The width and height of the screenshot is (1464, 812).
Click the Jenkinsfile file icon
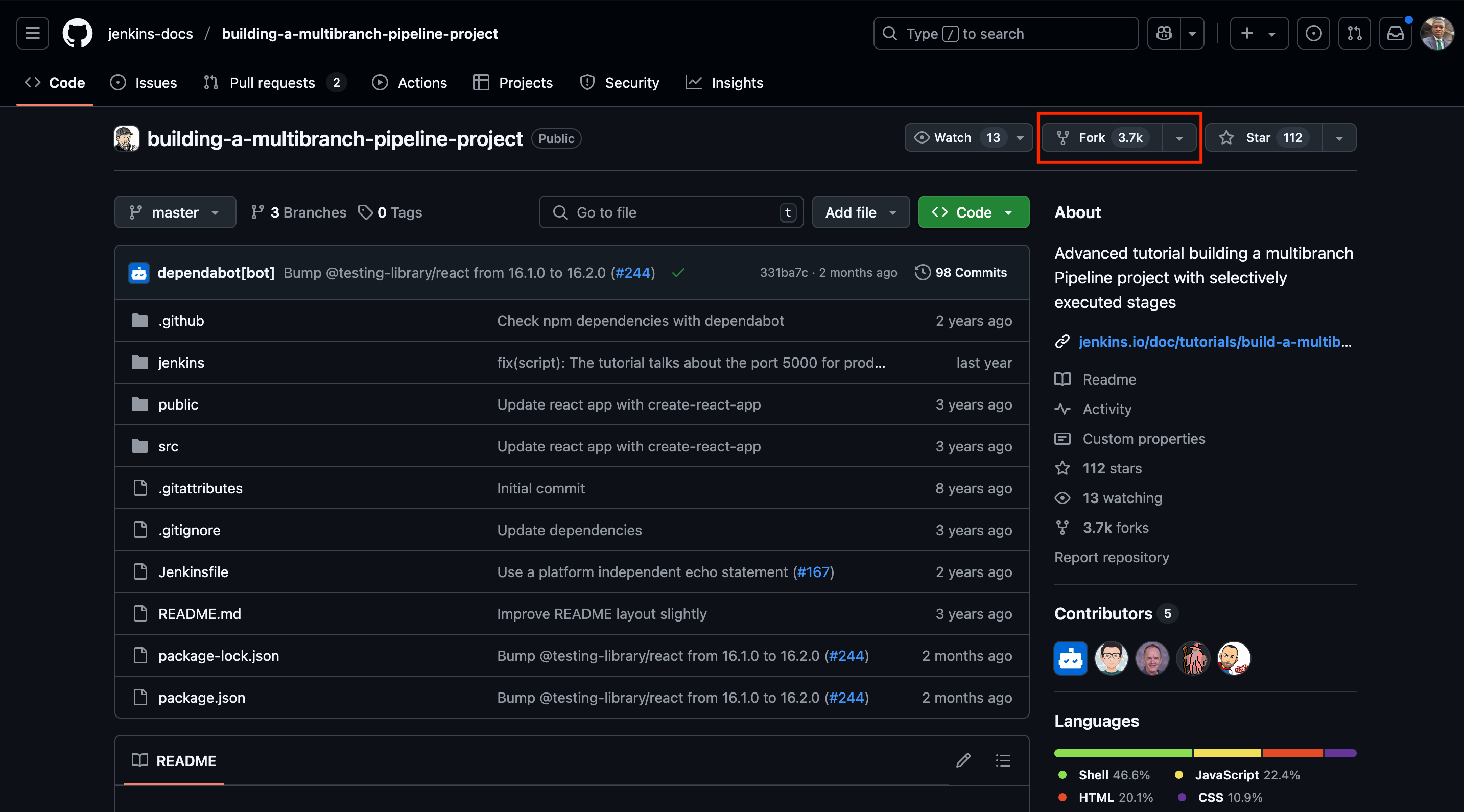click(x=140, y=571)
